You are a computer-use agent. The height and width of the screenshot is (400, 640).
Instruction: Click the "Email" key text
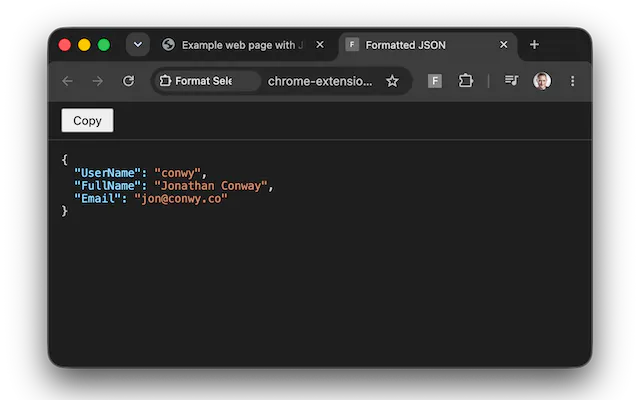[98, 199]
